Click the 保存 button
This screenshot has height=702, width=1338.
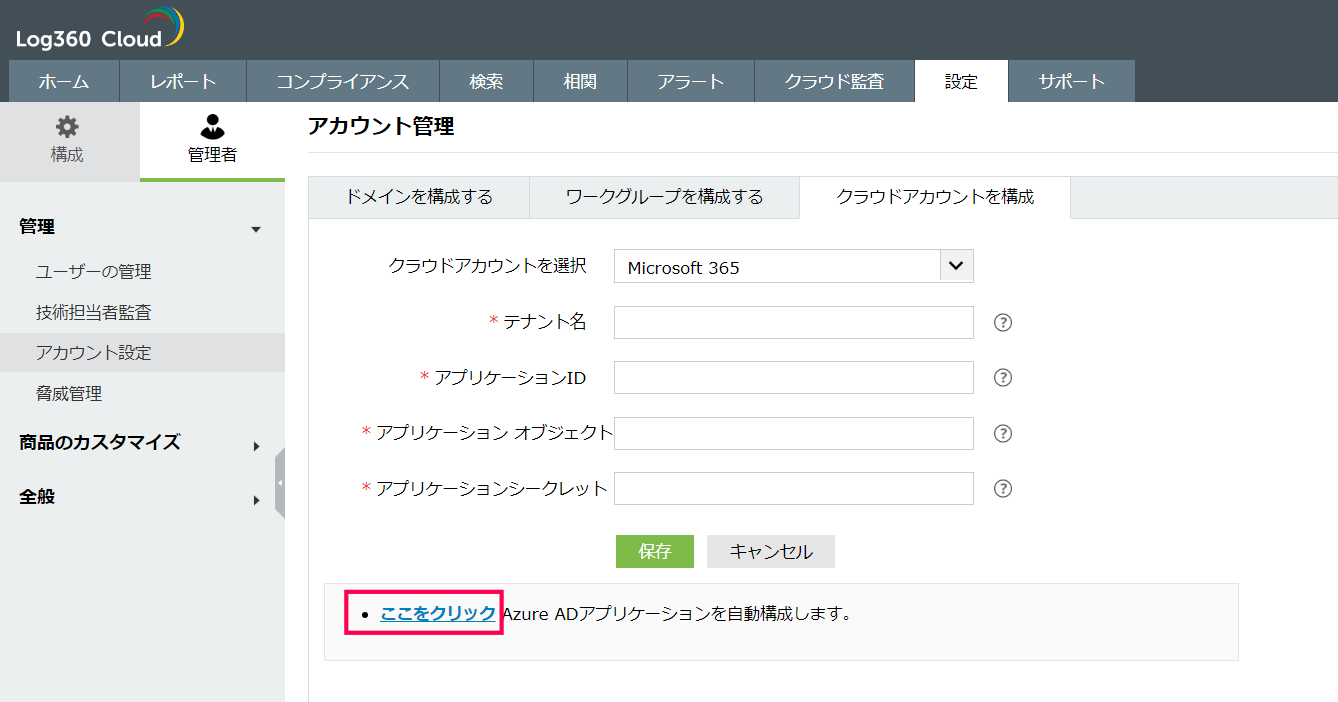pos(654,551)
